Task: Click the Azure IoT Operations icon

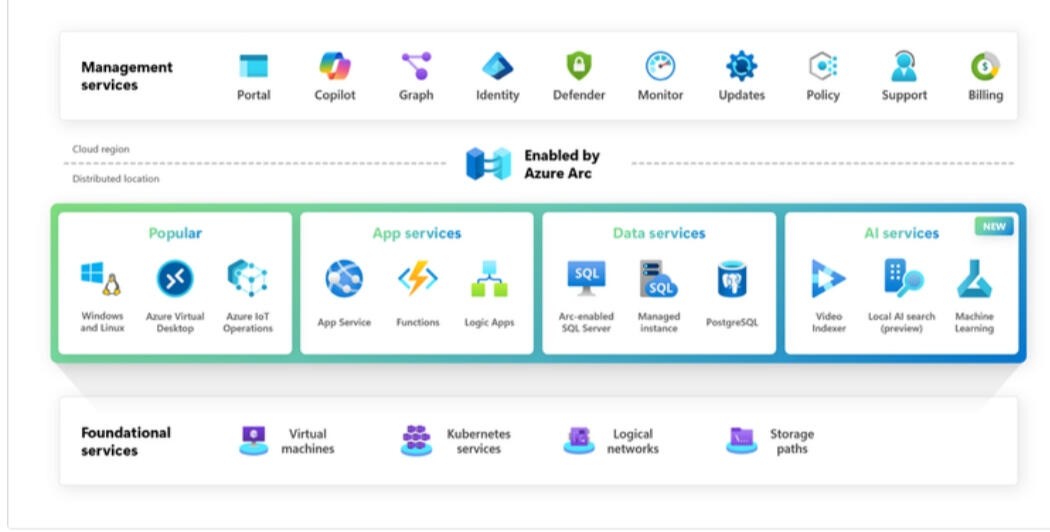Action: [x=247, y=279]
